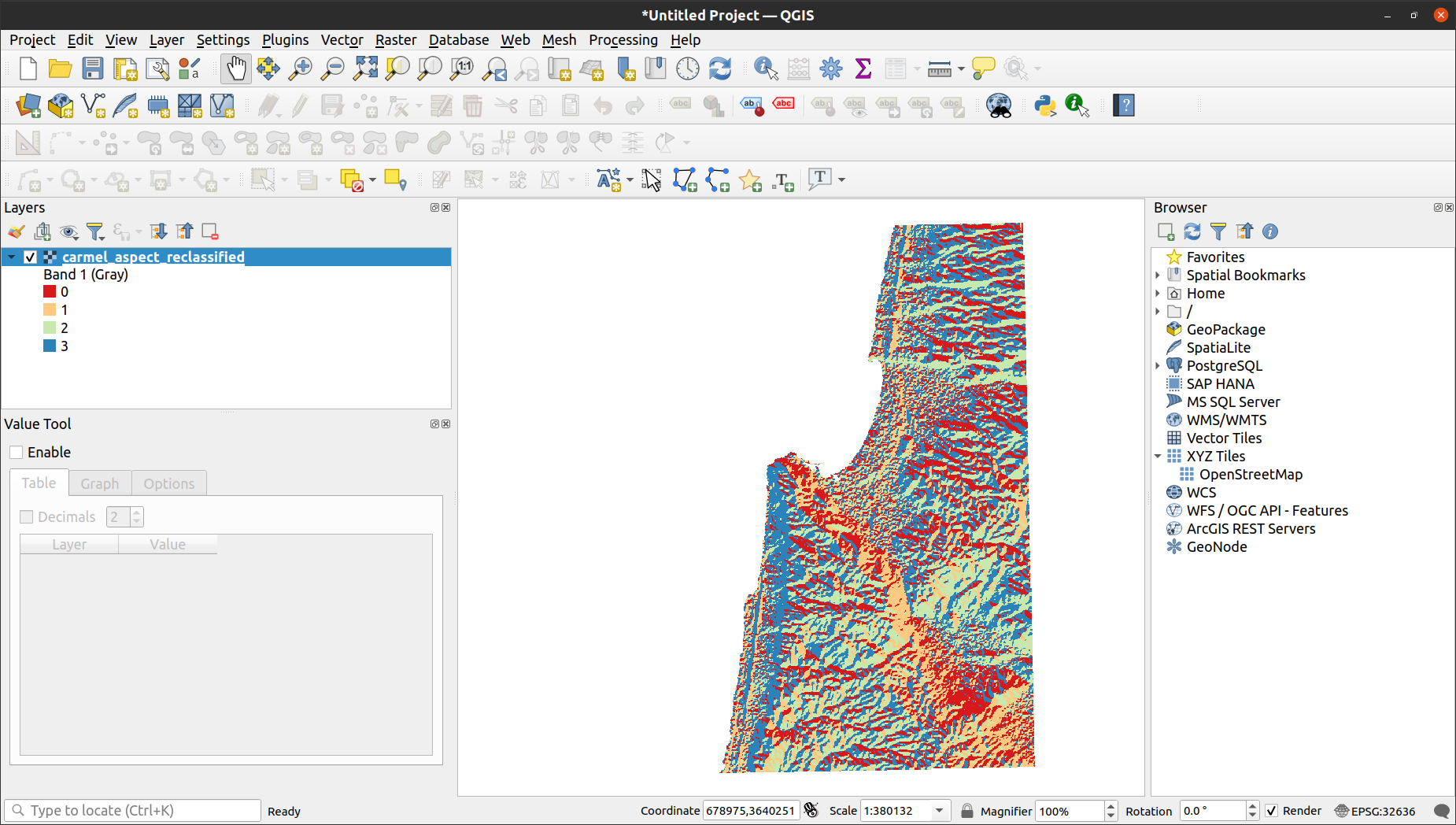Click the Save Project floppy icon

point(93,69)
